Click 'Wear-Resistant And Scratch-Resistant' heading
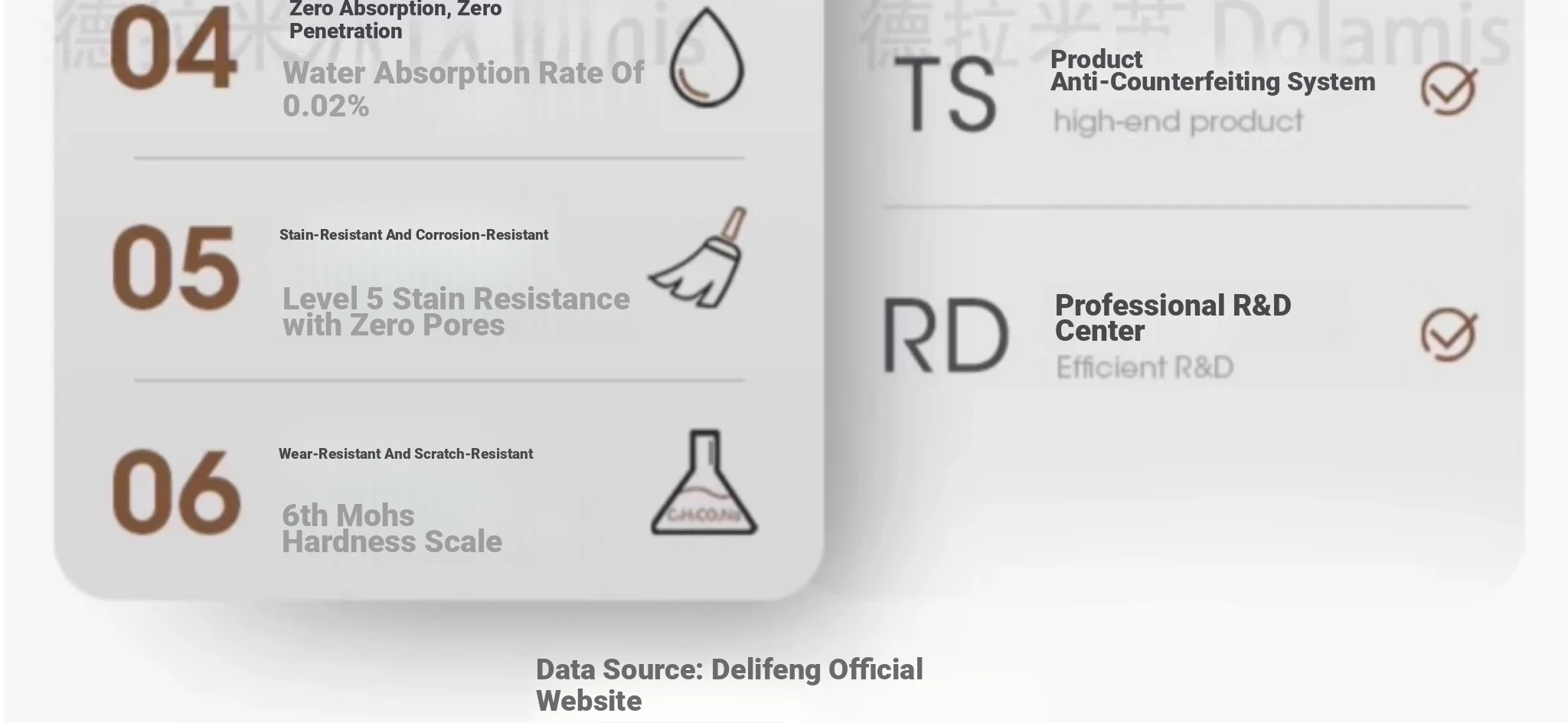 coord(406,454)
